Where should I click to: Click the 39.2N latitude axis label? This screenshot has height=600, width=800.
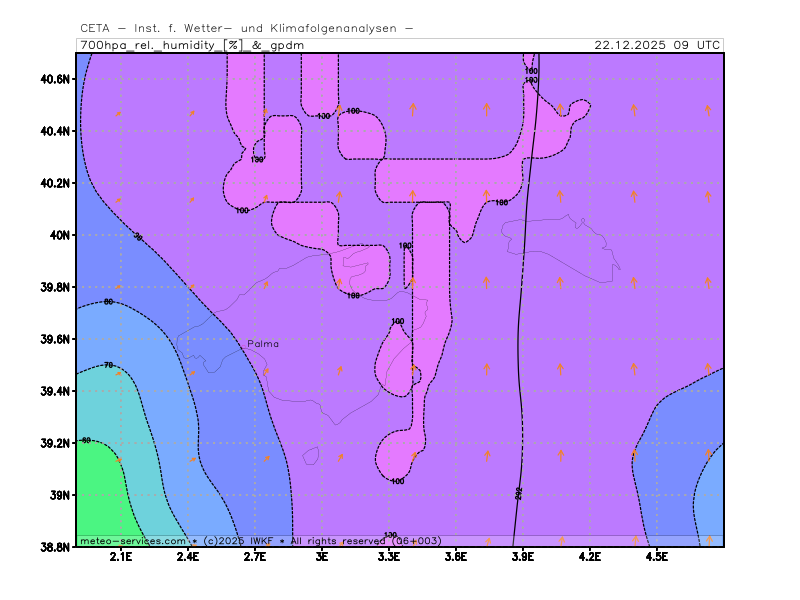[54, 443]
